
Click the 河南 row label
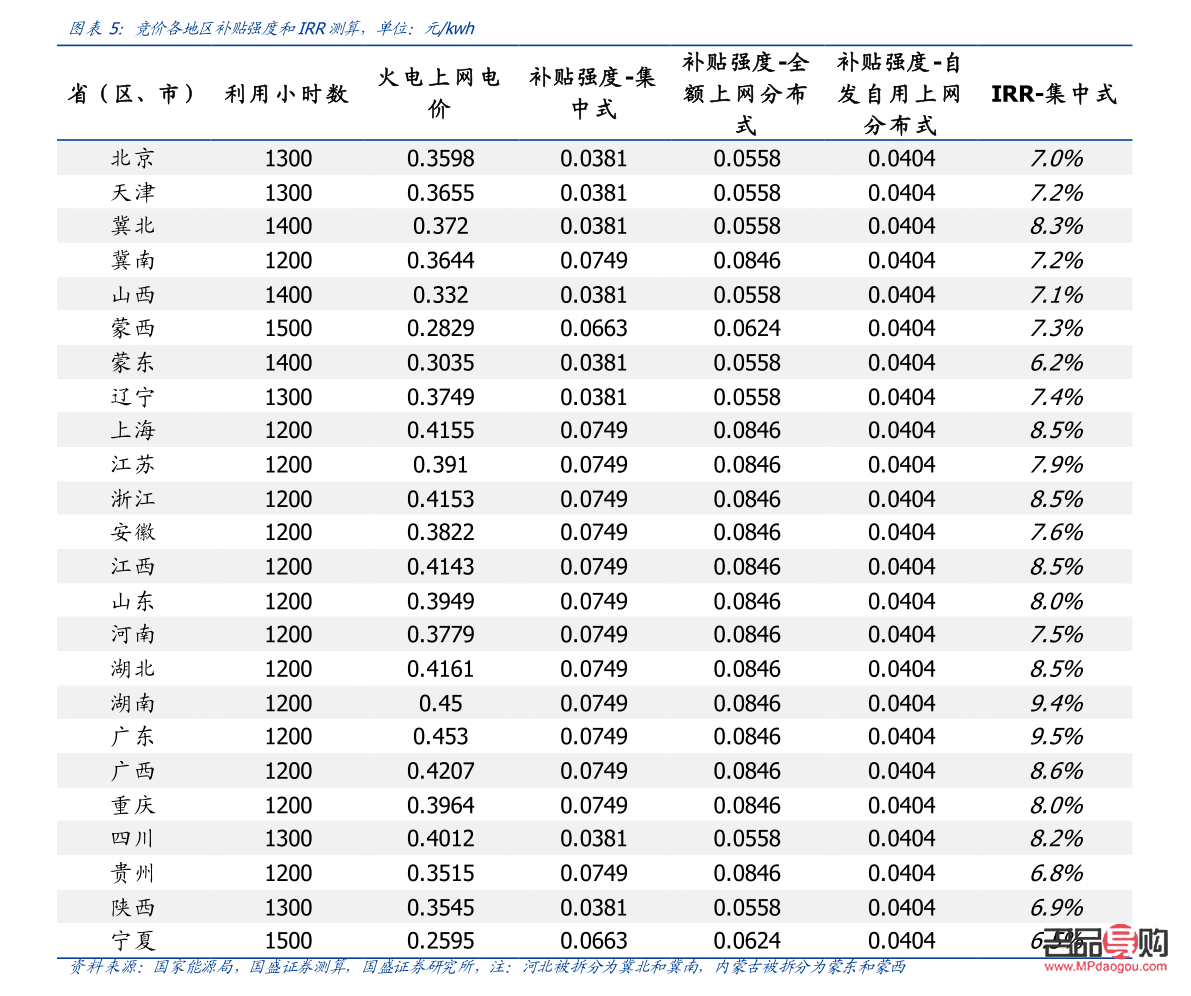click(x=133, y=634)
